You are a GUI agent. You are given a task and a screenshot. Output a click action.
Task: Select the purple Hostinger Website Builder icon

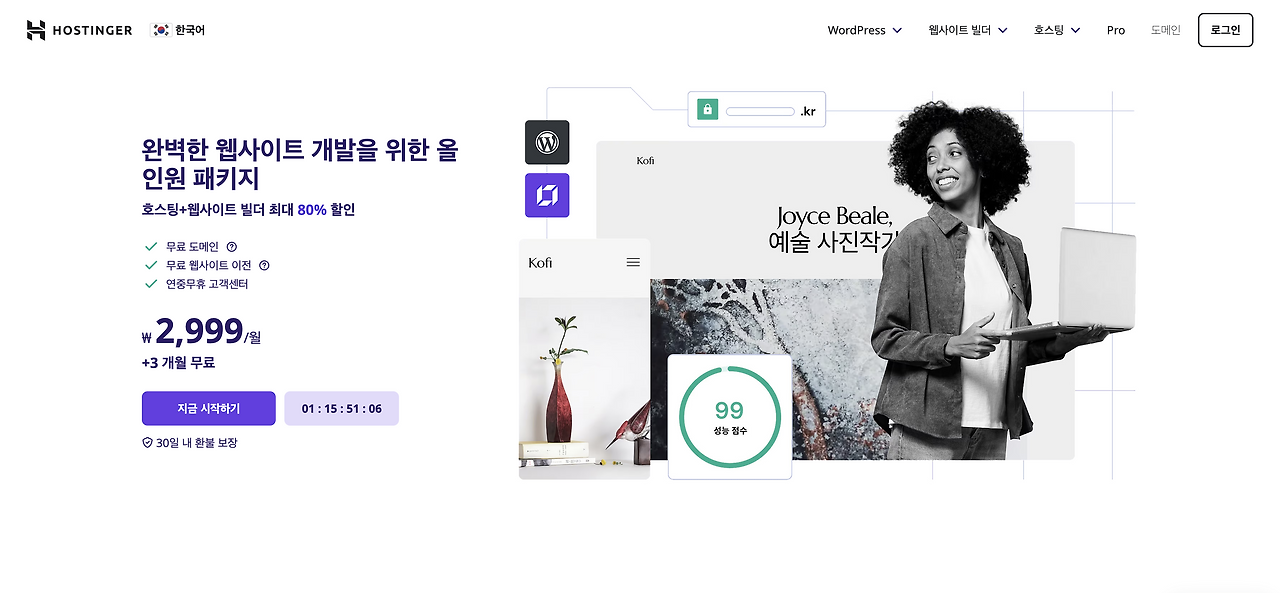pyautogui.click(x=546, y=195)
